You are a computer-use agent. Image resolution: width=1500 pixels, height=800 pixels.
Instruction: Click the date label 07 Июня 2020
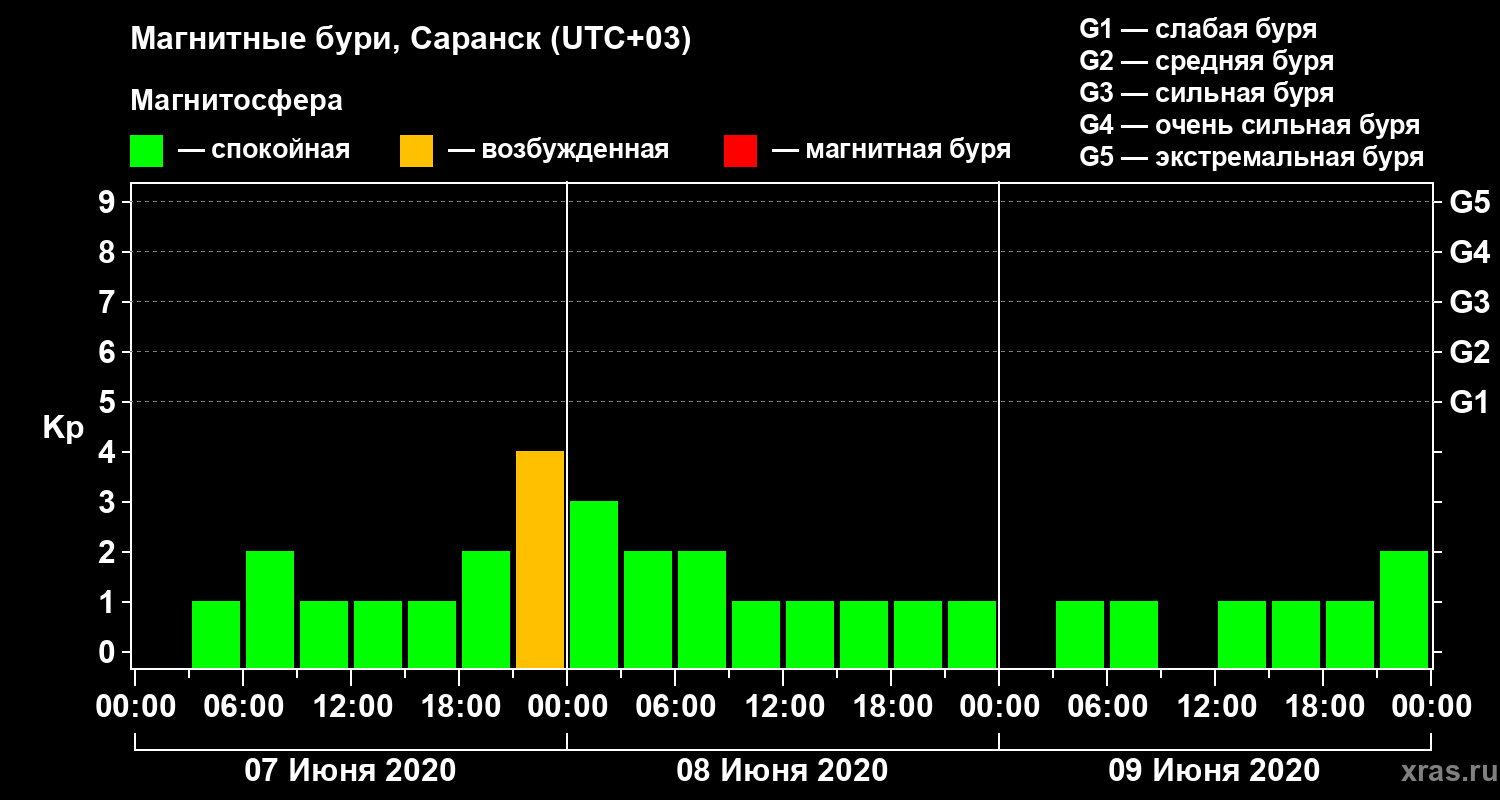coord(350,771)
